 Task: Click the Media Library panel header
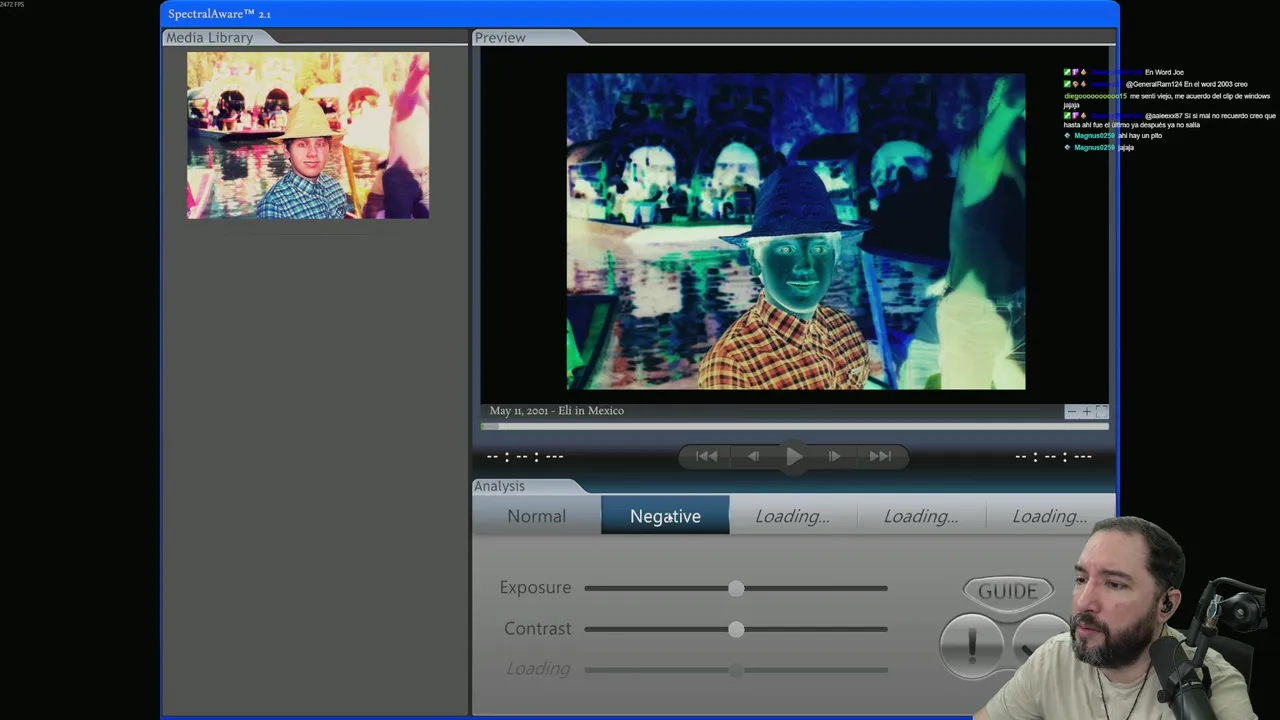pos(209,37)
